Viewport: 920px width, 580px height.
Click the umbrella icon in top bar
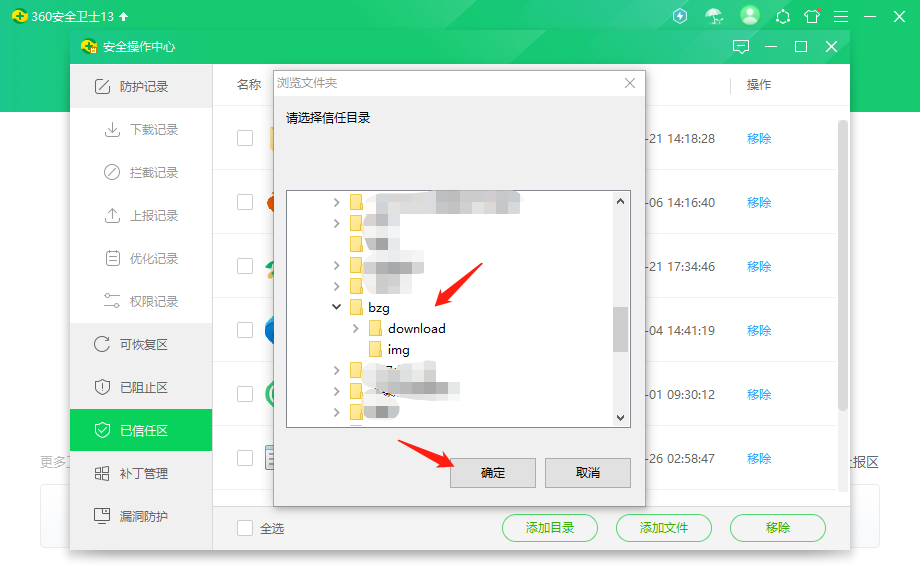coord(714,16)
